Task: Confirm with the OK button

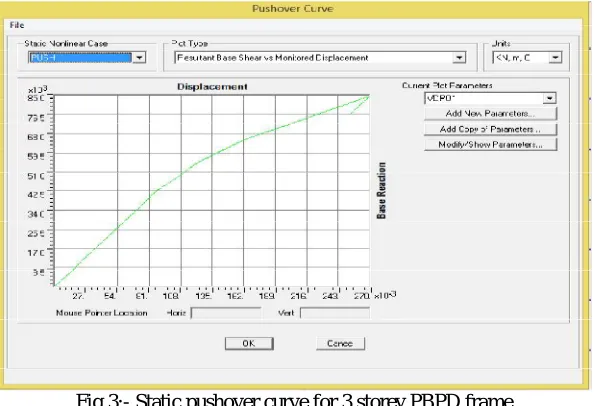Action: (x=249, y=344)
